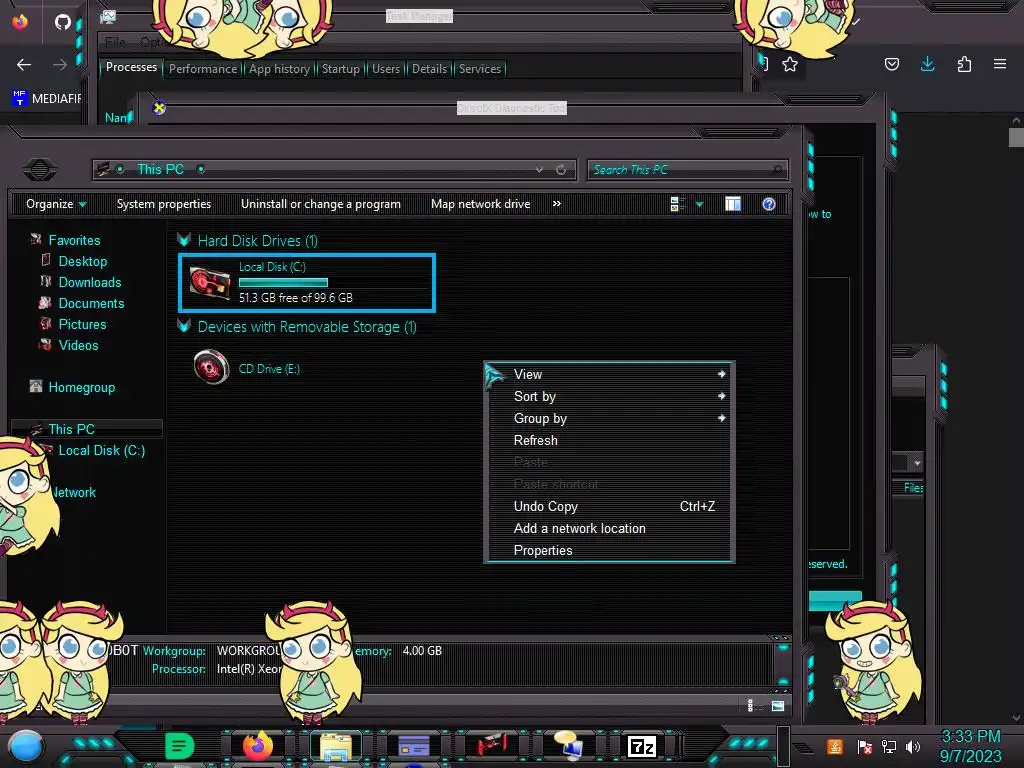Open the blue card window taskbar icon
This screenshot has width=1024, height=768.
414,746
